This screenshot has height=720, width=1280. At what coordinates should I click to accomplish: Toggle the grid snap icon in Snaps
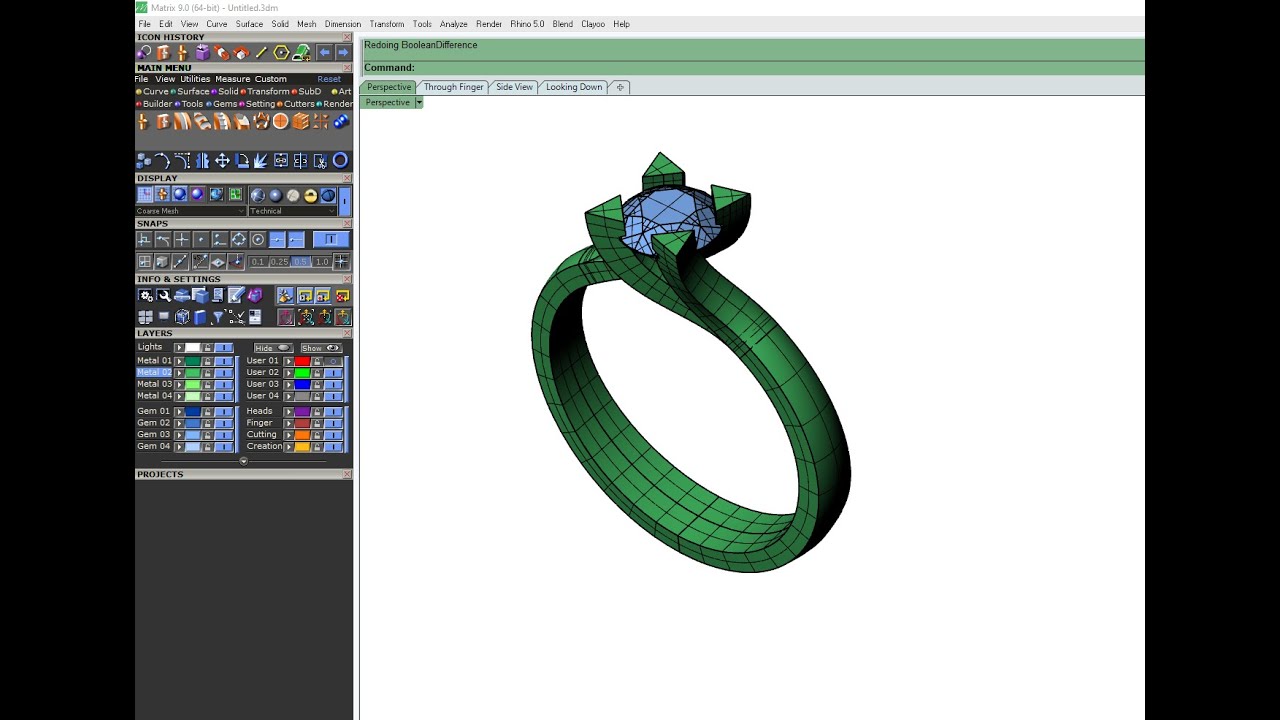[x=341, y=261]
